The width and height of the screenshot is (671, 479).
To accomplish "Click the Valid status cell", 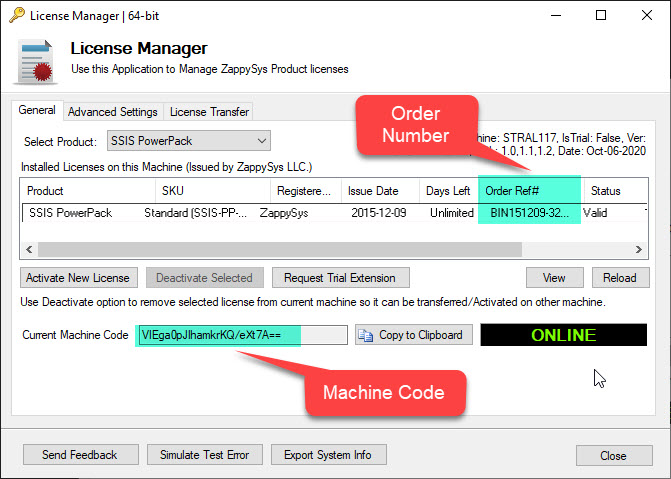I will pos(595,213).
